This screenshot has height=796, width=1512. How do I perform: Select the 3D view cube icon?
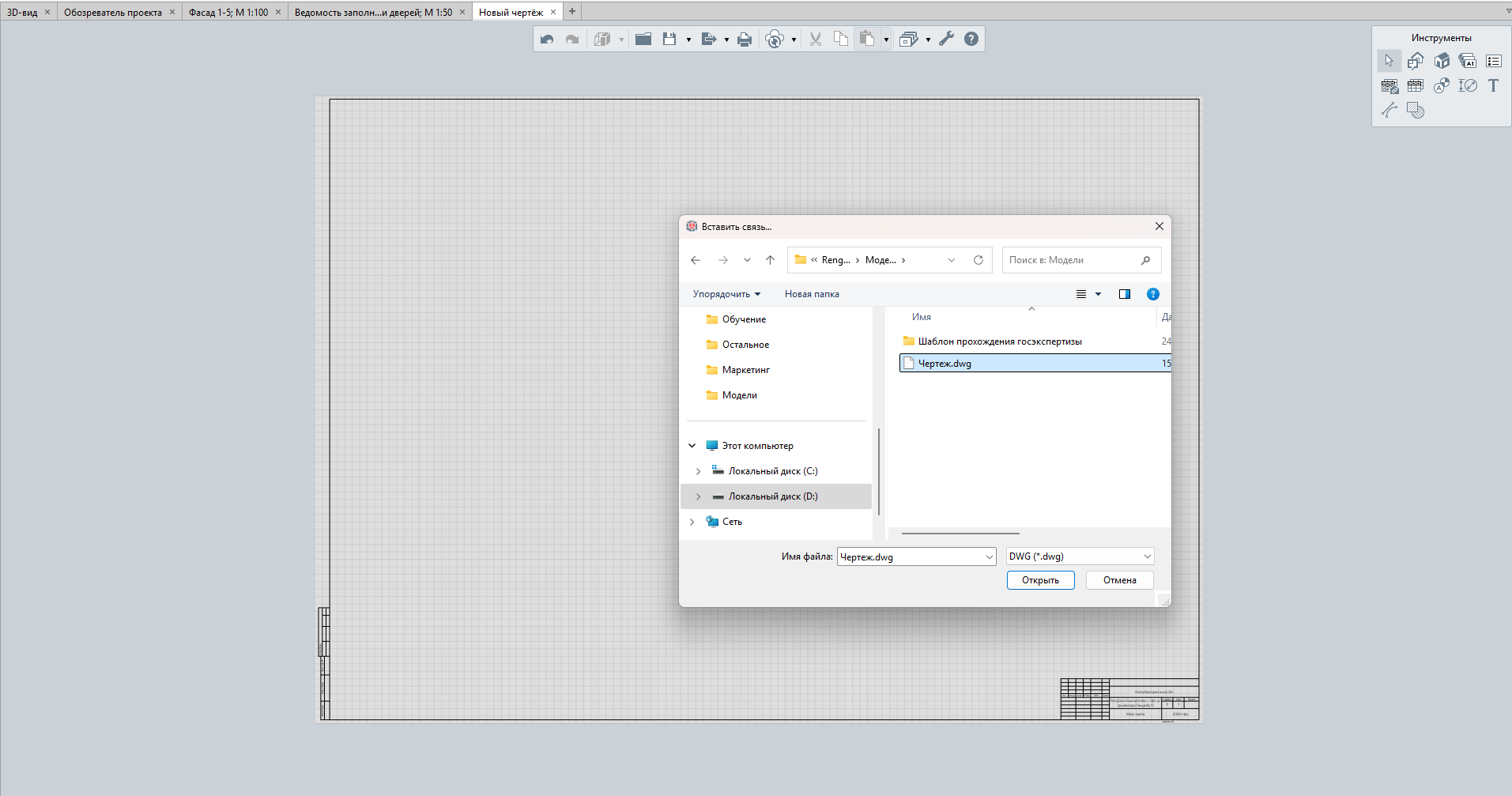pos(602,39)
